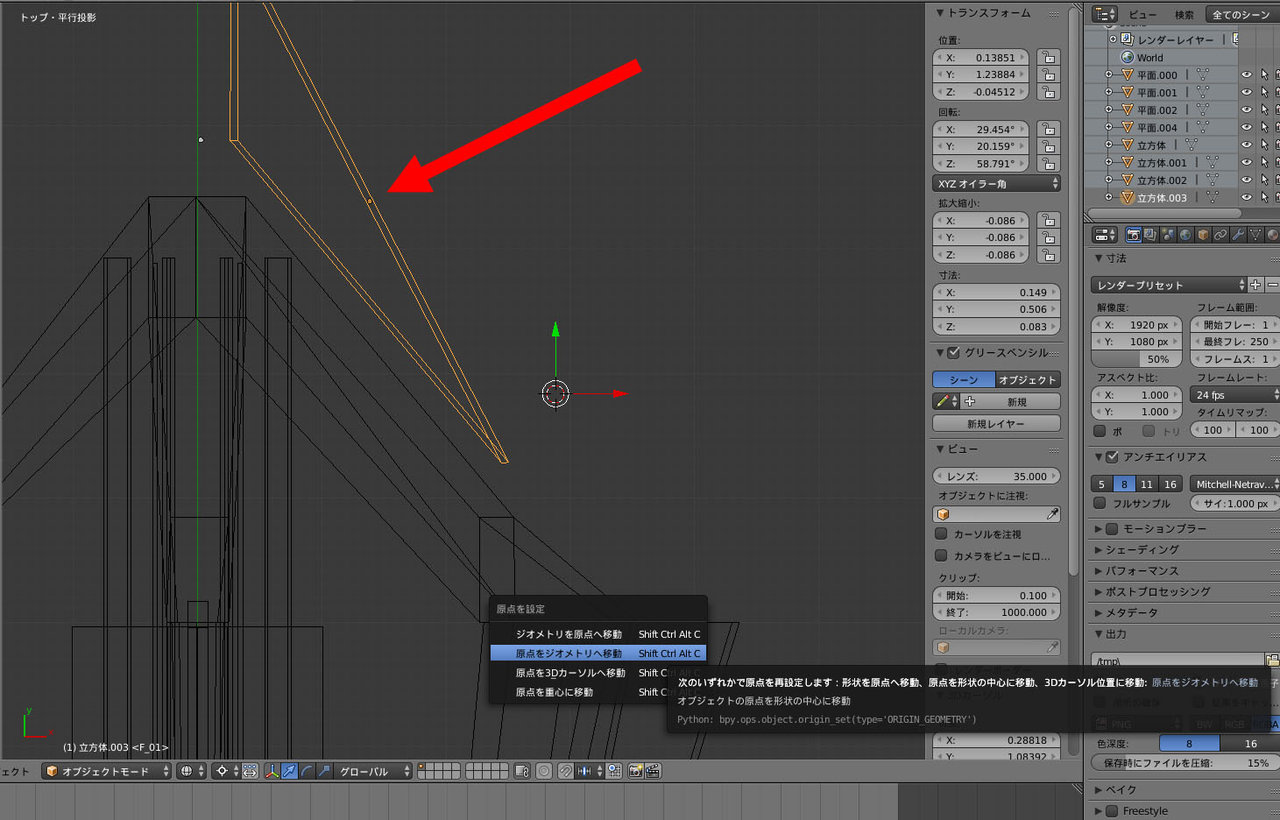Choose 原点を重心に移動 from menu
This screenshot has height=820, width=1280.
[598, 691]
